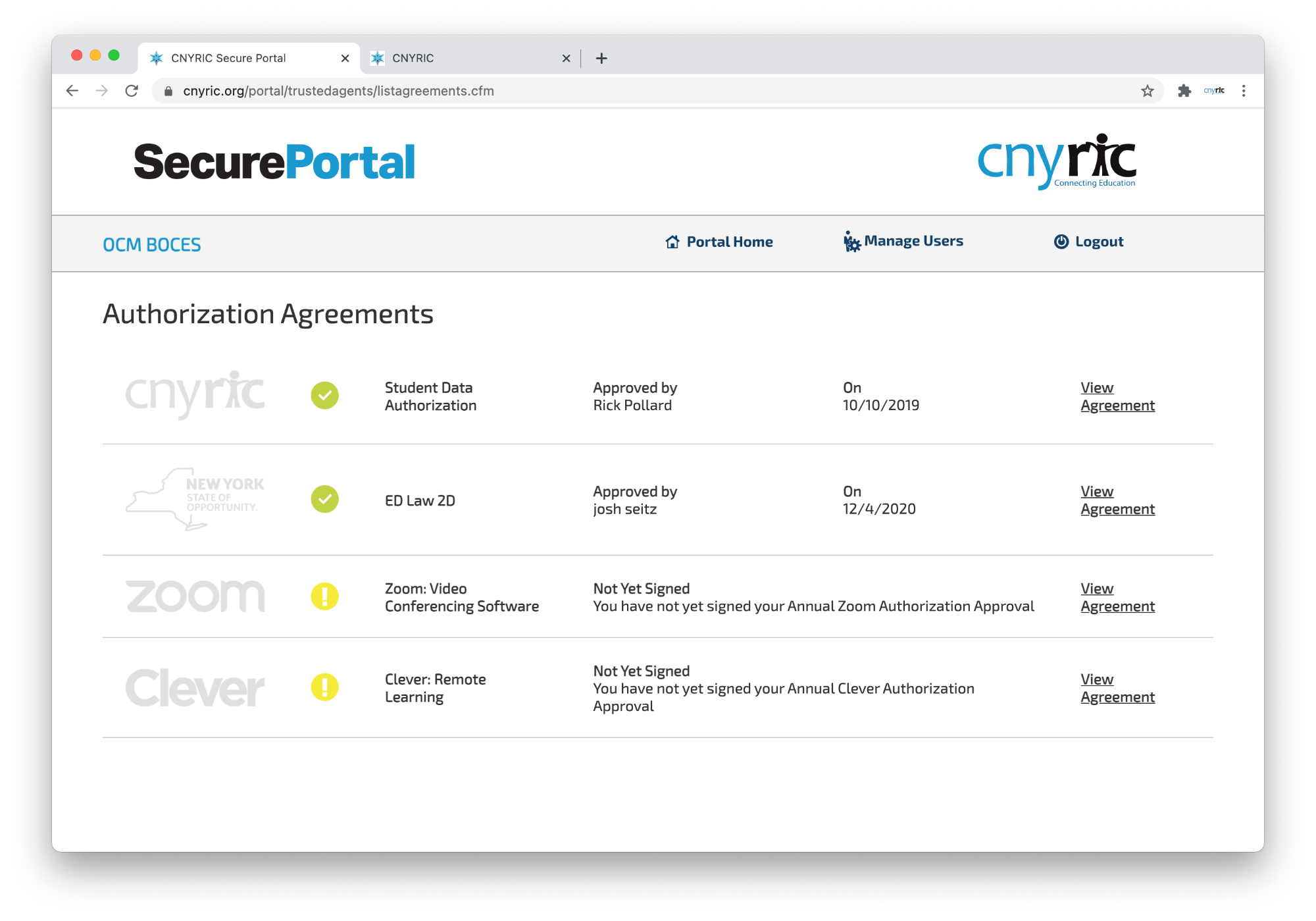
Task: Open Manage Users
Action: coord(903,241)
